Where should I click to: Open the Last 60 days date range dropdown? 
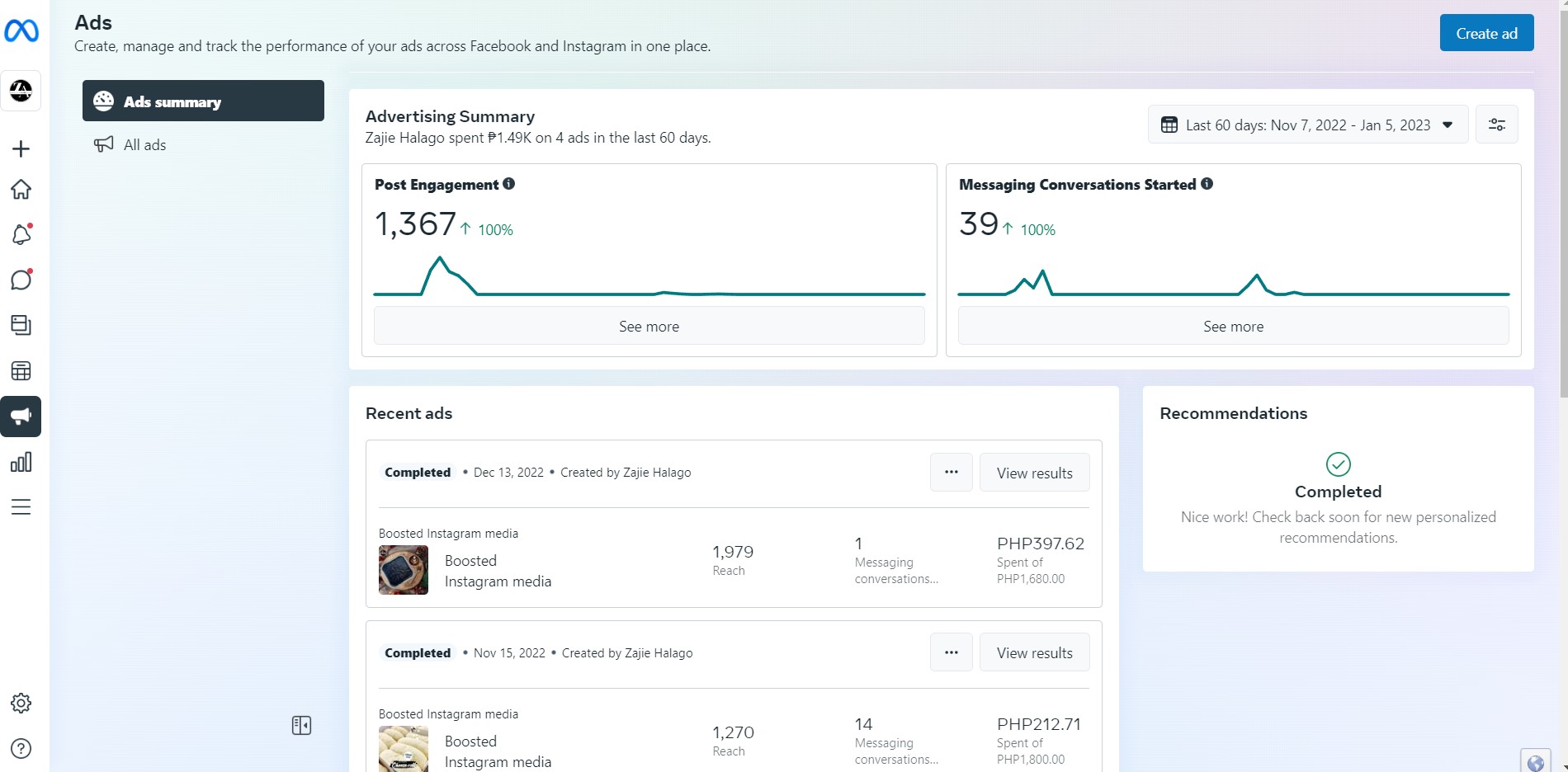click(x=1307, y=125)
